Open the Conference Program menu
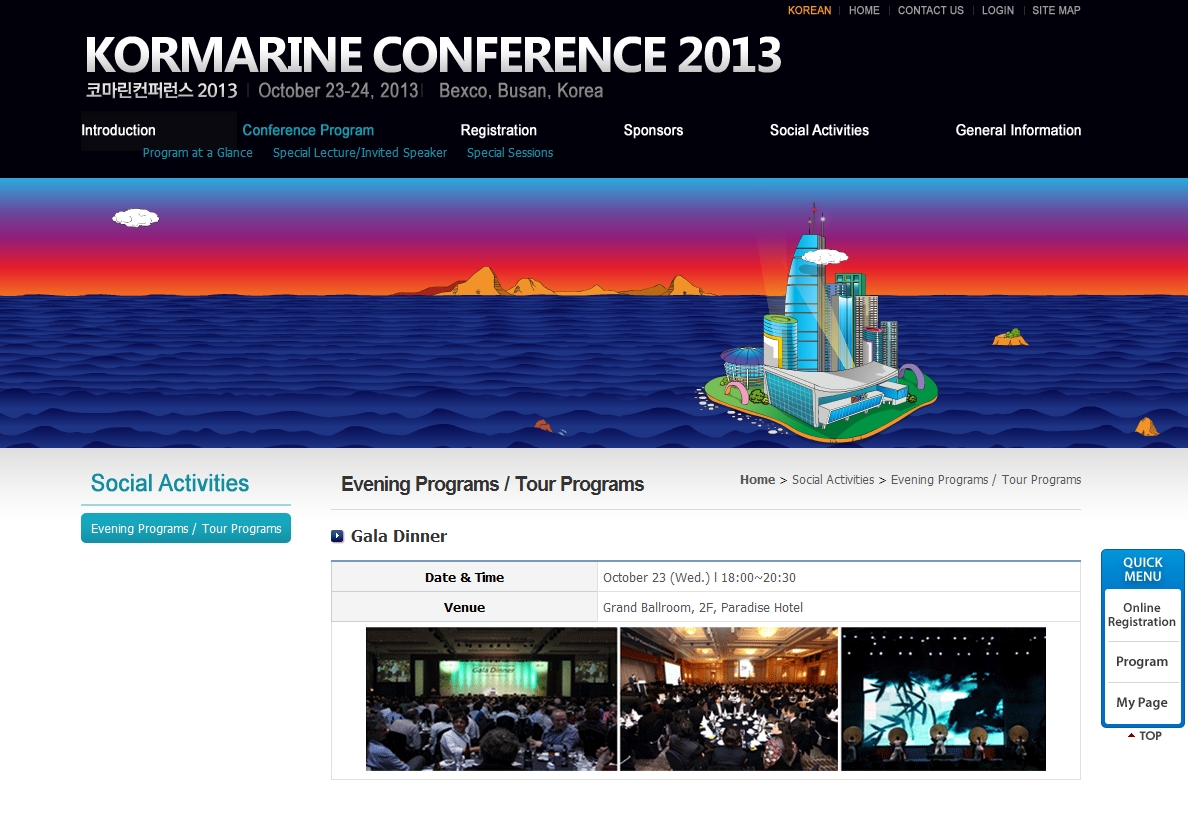Viewport: 1188px width, 820px height. [x=308, y=130]
